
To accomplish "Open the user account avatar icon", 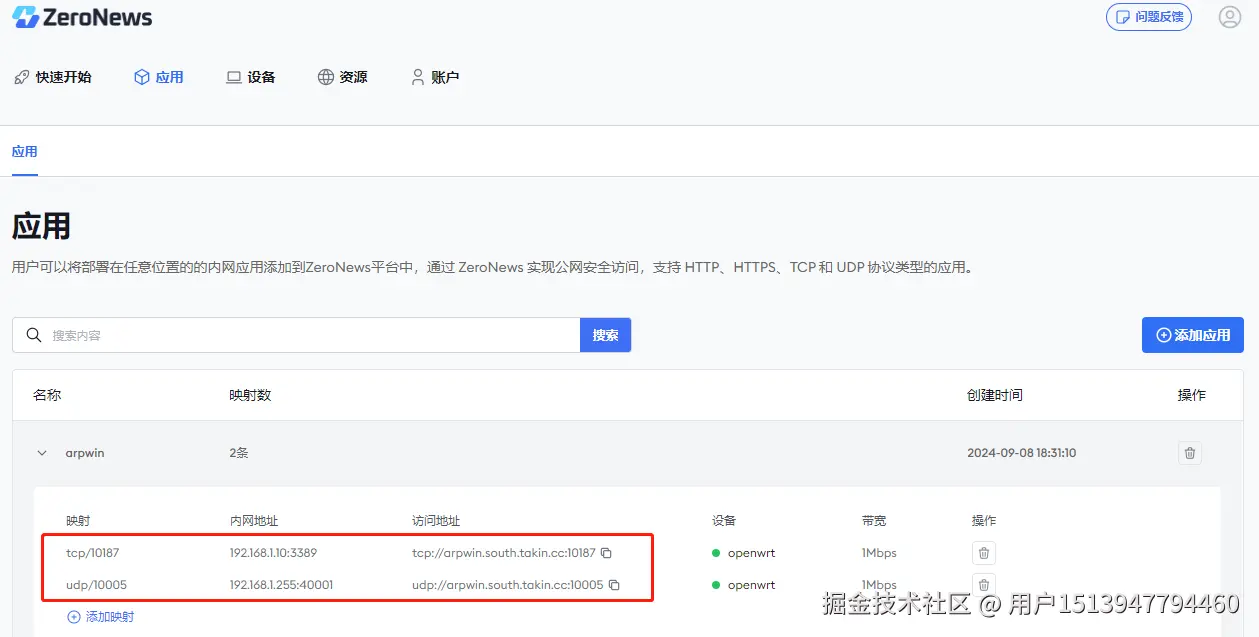I will coord(1230,17).
